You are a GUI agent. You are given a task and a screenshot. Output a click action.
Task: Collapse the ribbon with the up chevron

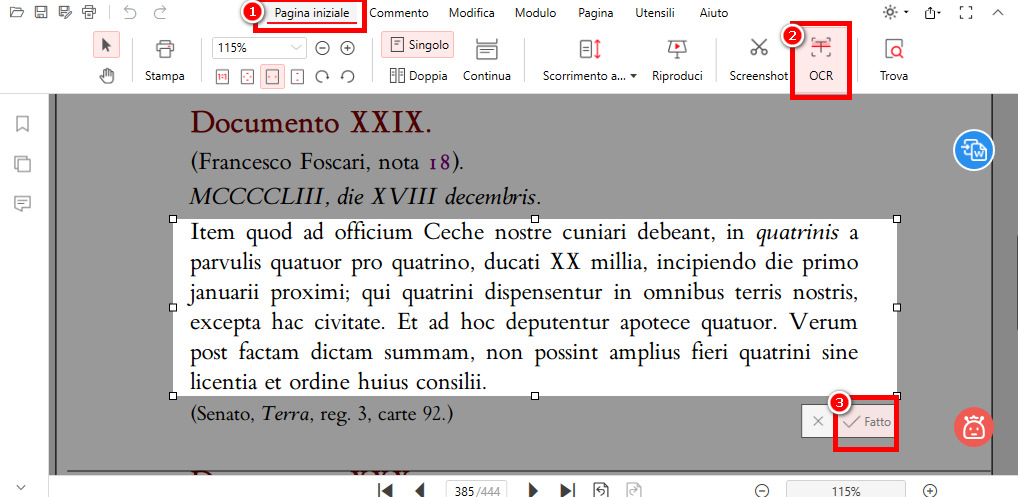pos(997,12)
